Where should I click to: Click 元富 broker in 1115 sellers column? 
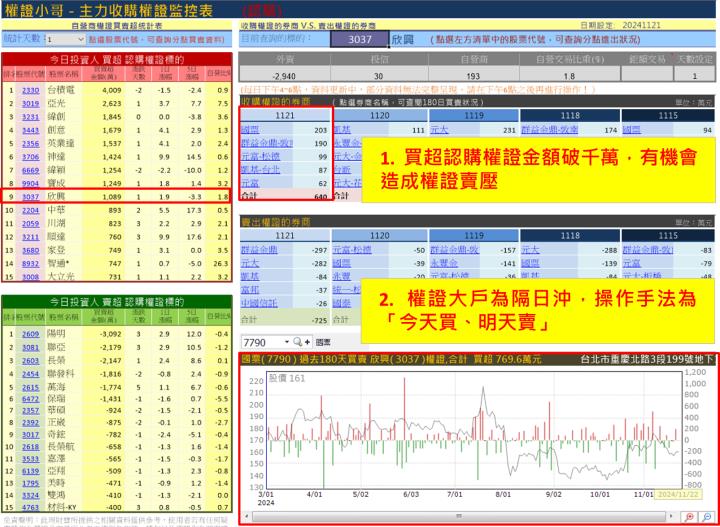[632, 264]
